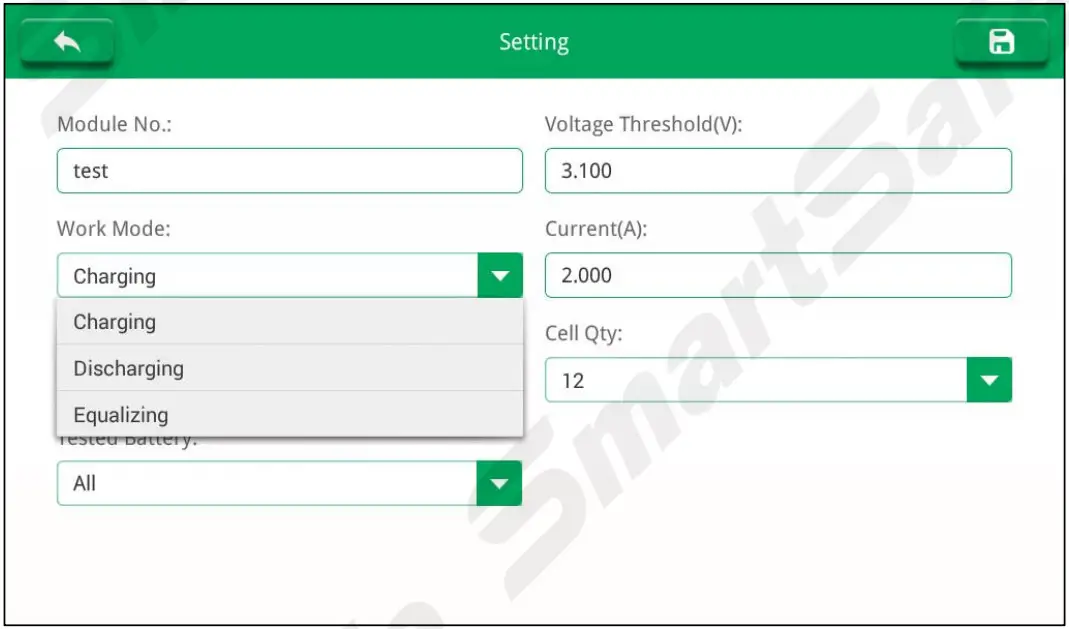Save settings with the floppy disk icon
This screenshot has width=1069, height=629.
1001,42
